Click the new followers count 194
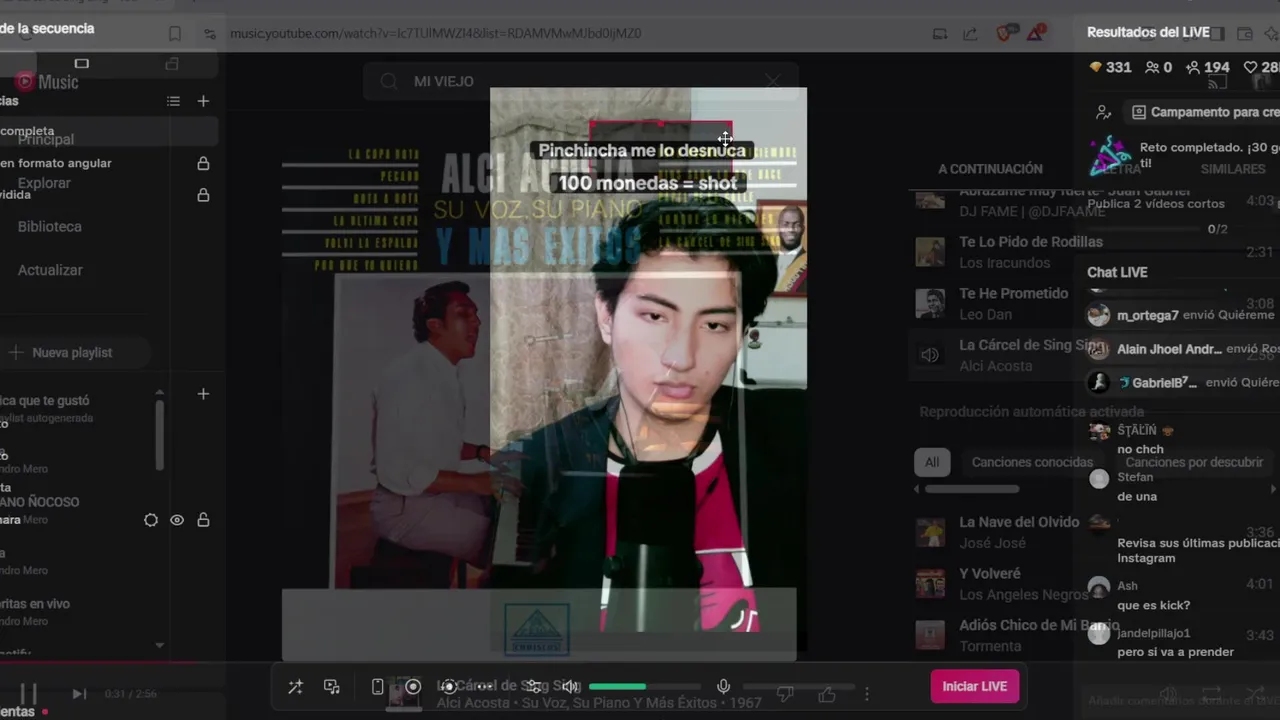Image resolution: width=1280 pixels, height=720 pixels. coord(1208,67)
